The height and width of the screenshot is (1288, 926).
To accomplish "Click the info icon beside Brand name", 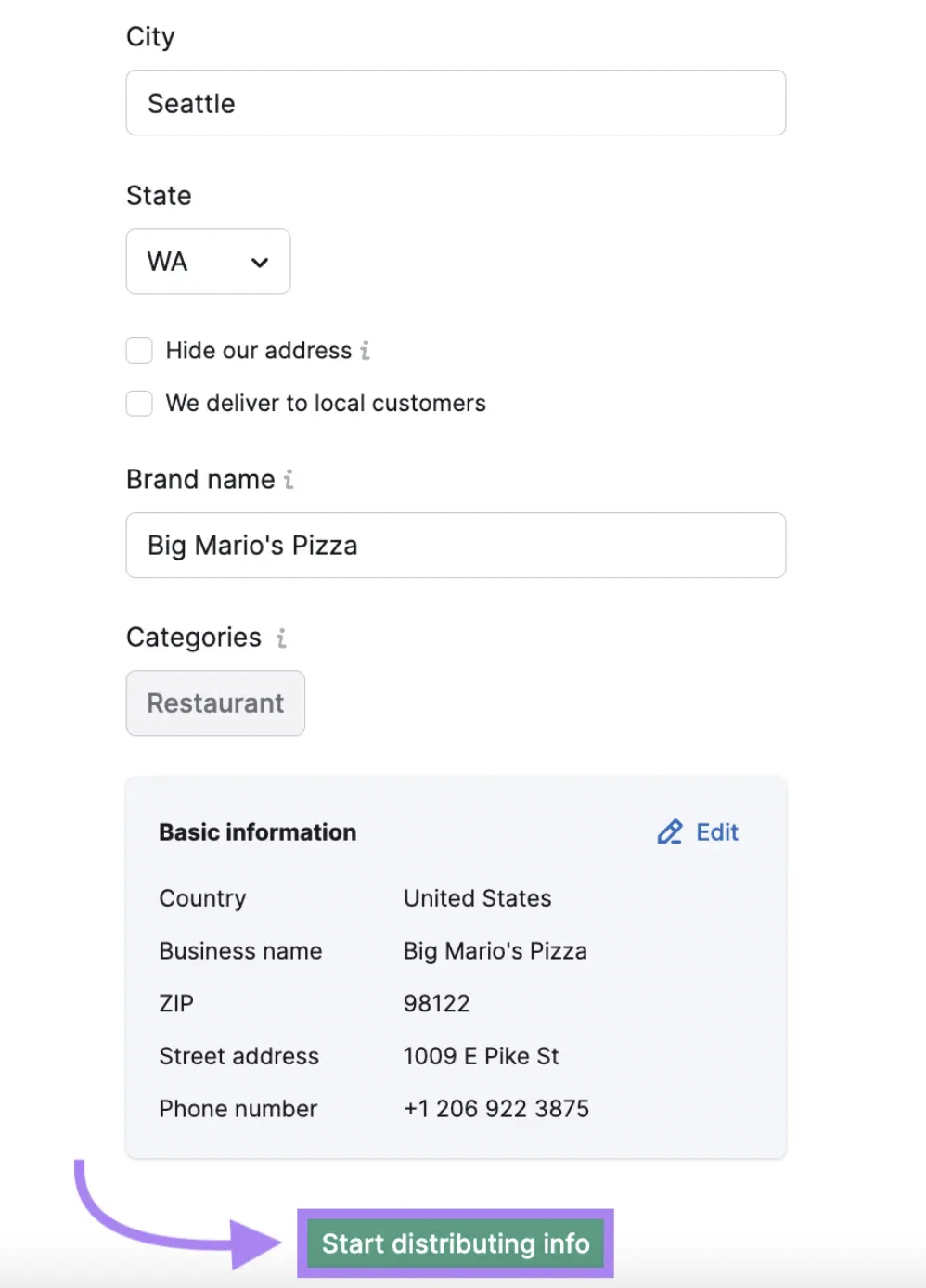I will coord(289,480).
